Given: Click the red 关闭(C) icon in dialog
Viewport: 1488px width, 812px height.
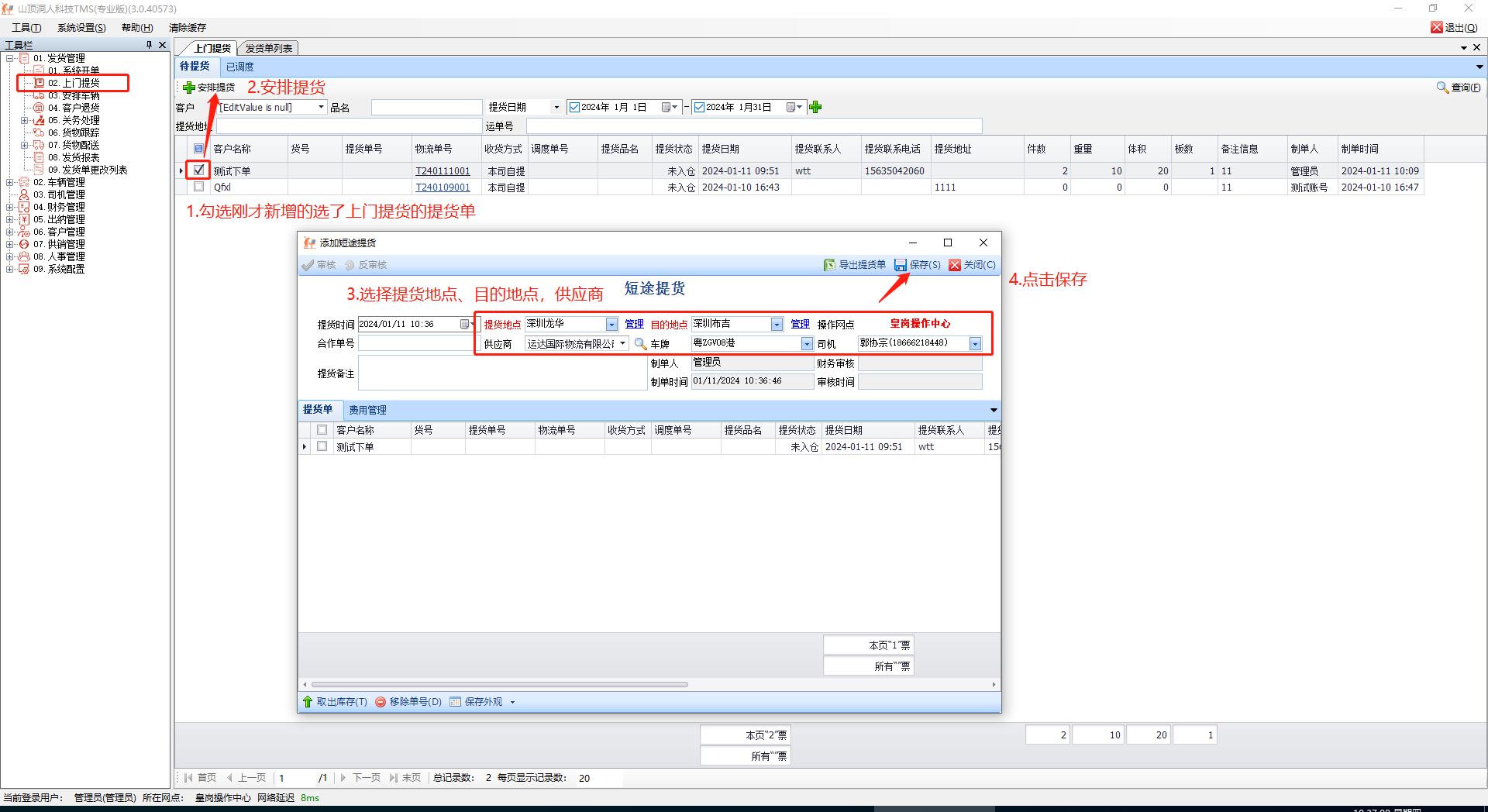Looking at the screenshot, I should [955, 265].
